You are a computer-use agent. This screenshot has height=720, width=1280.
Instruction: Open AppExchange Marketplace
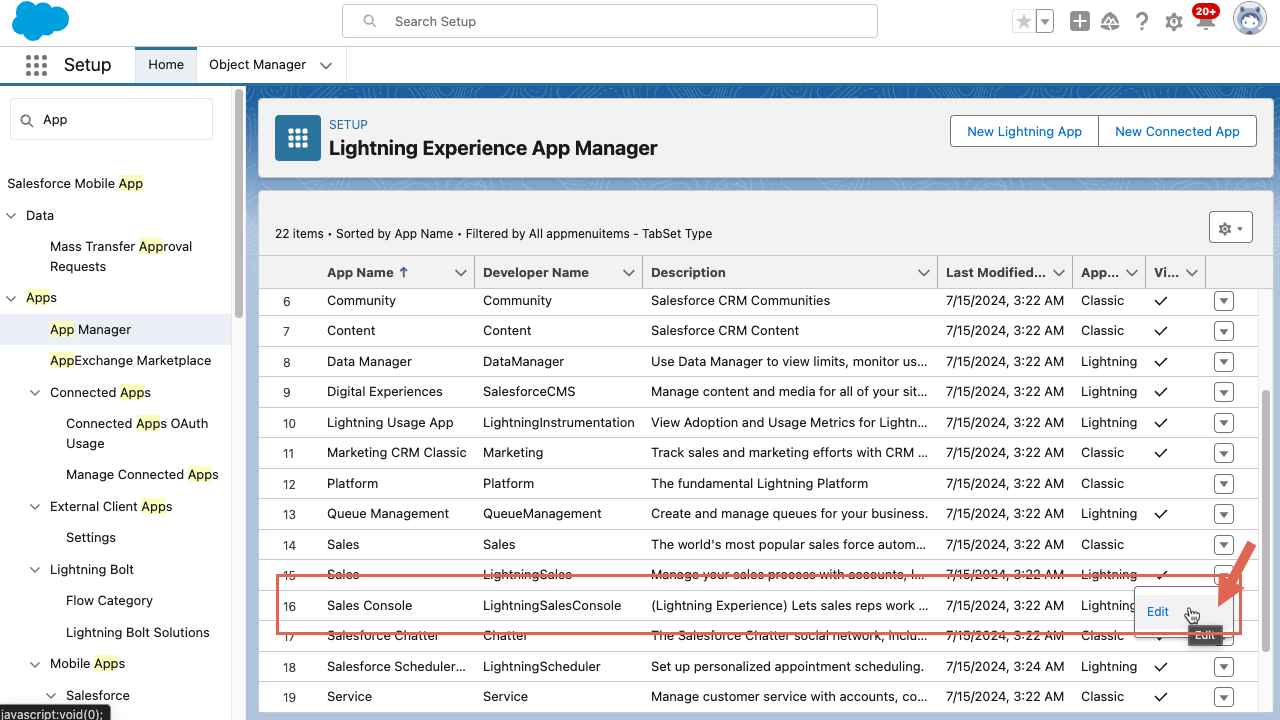click(130, 361)
